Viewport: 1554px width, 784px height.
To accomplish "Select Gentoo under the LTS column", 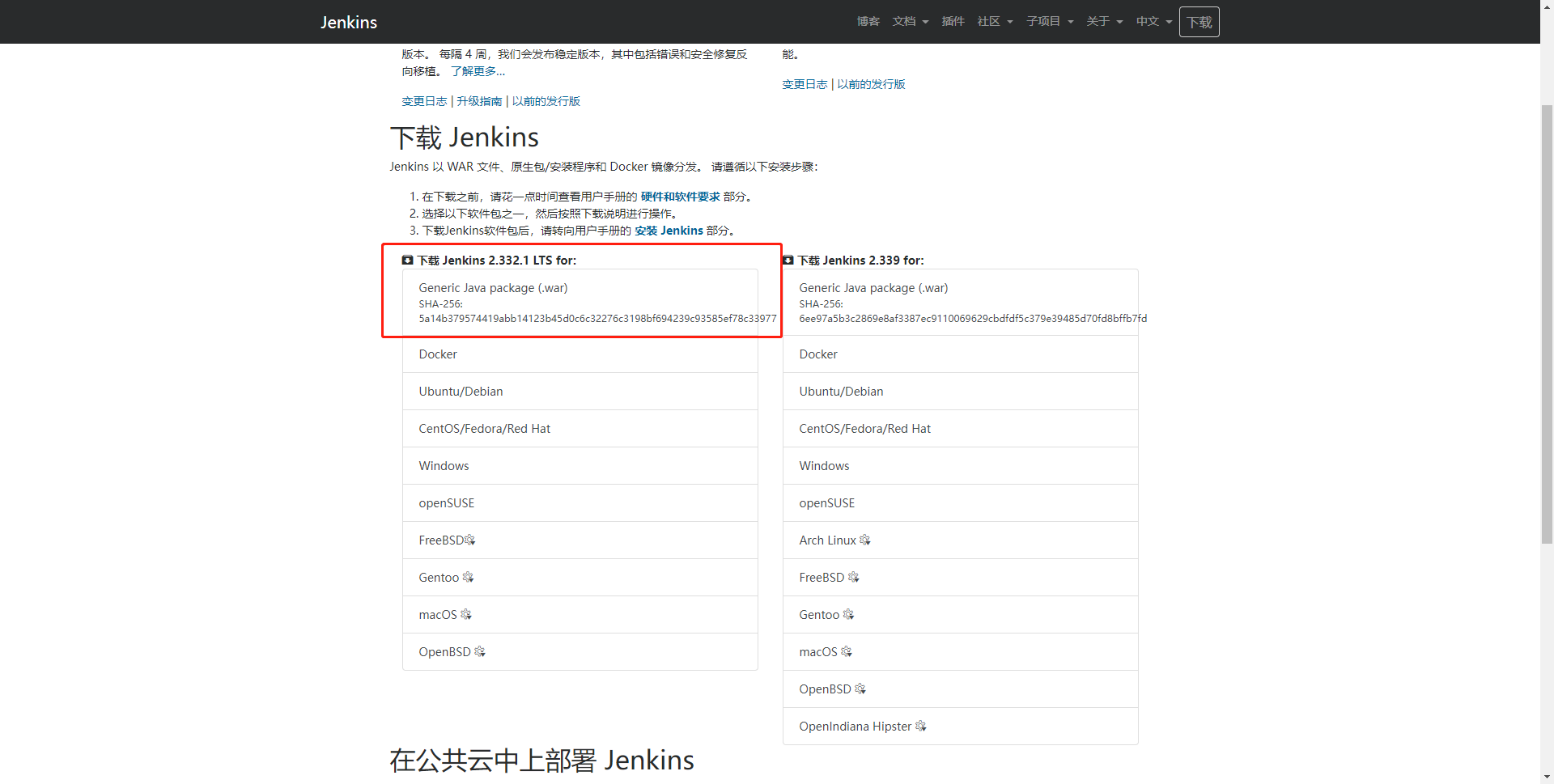I will [x=580, y=578].
